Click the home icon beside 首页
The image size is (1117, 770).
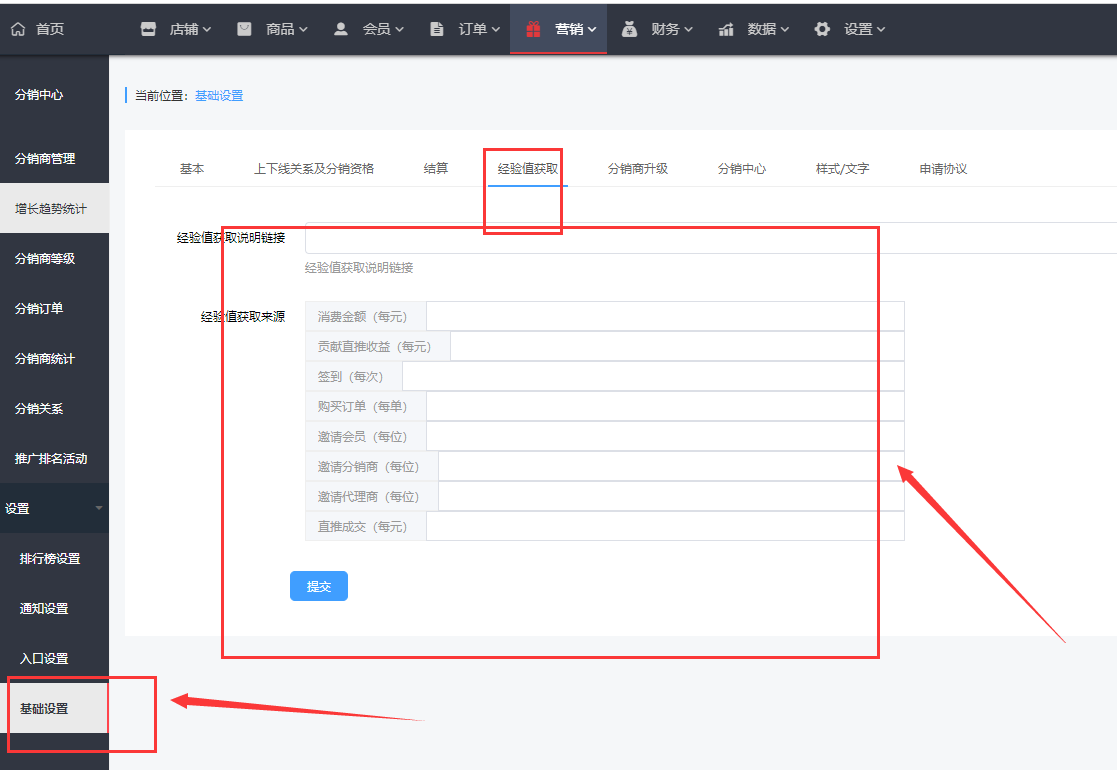pos(18,29)
